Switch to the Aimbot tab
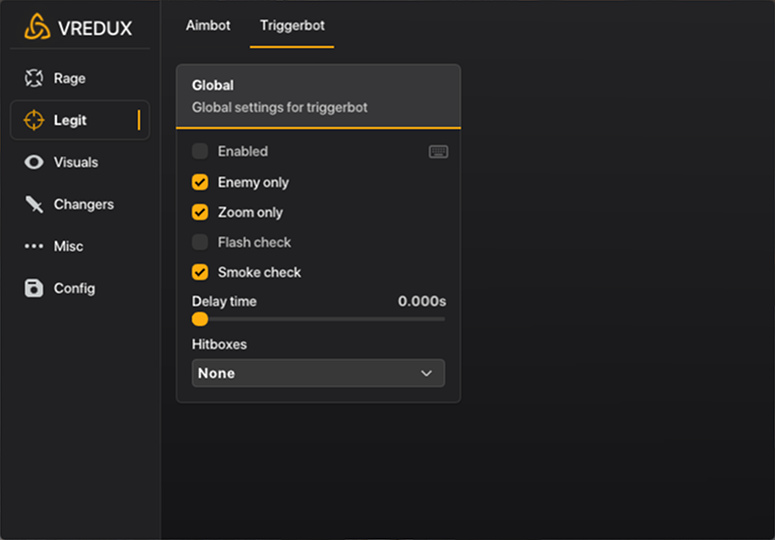 (x=208, y=25)
